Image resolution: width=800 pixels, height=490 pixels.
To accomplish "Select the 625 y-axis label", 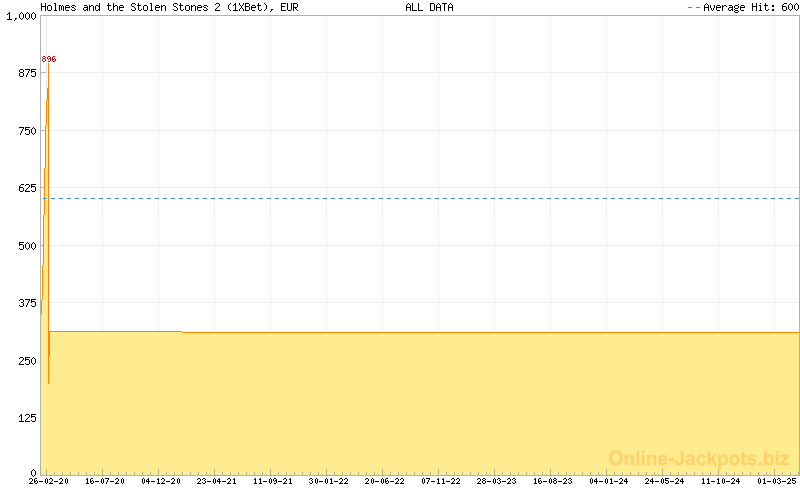I will click(x=25, y=187).
